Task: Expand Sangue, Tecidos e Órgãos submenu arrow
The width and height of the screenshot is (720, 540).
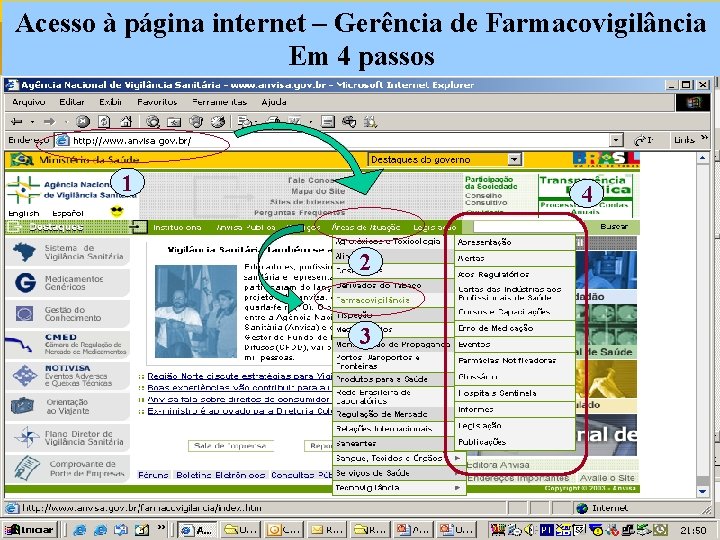Action: (x=457, y=458)
